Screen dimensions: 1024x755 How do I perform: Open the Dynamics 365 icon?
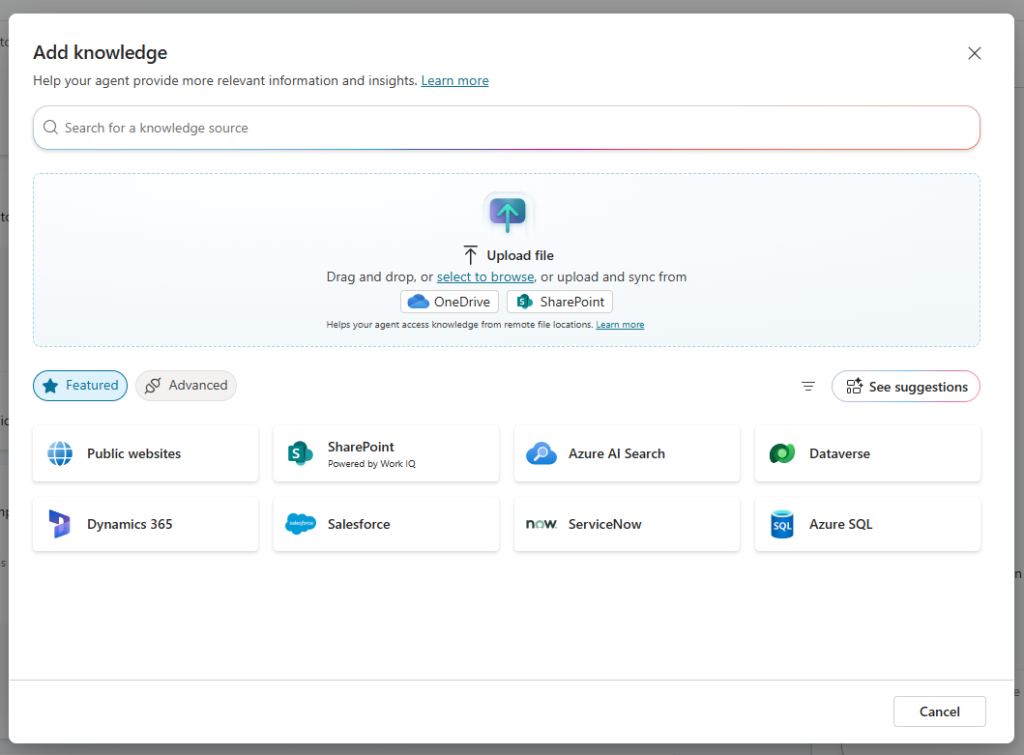[x=60, y=524]
